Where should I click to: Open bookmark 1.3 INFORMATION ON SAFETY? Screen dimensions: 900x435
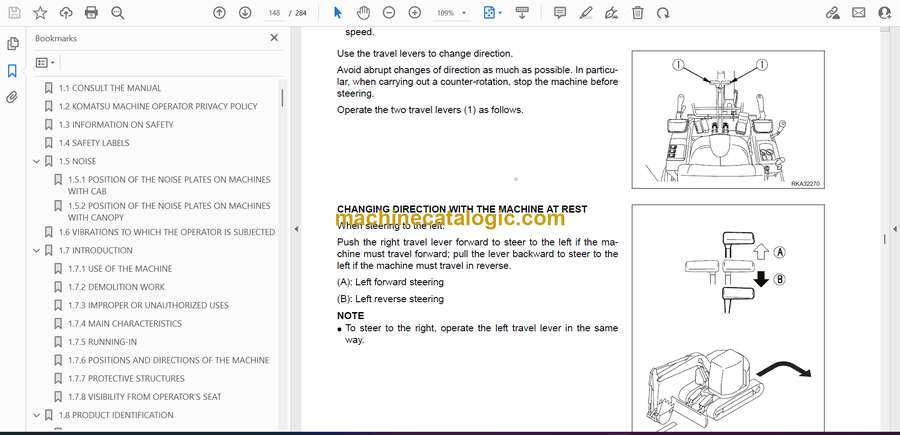115,125
